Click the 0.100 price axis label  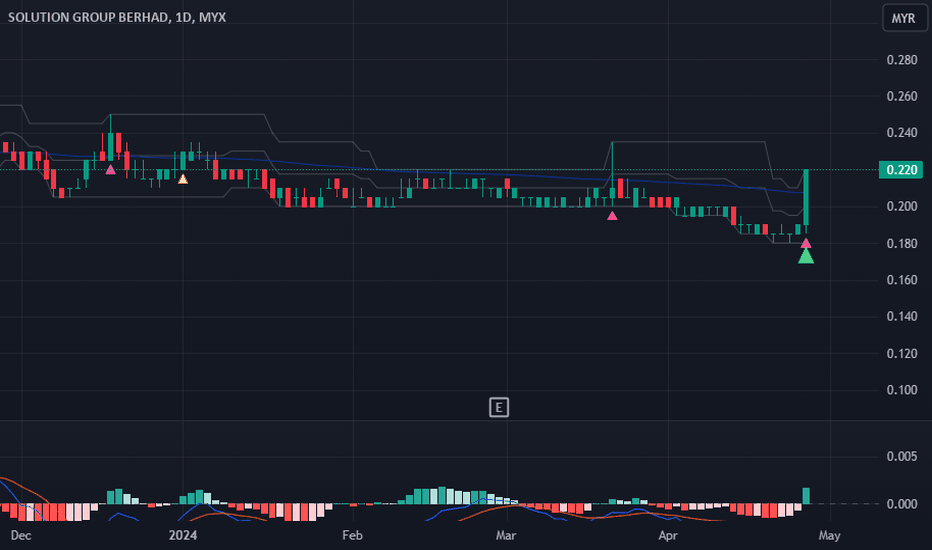click(902, 389)
